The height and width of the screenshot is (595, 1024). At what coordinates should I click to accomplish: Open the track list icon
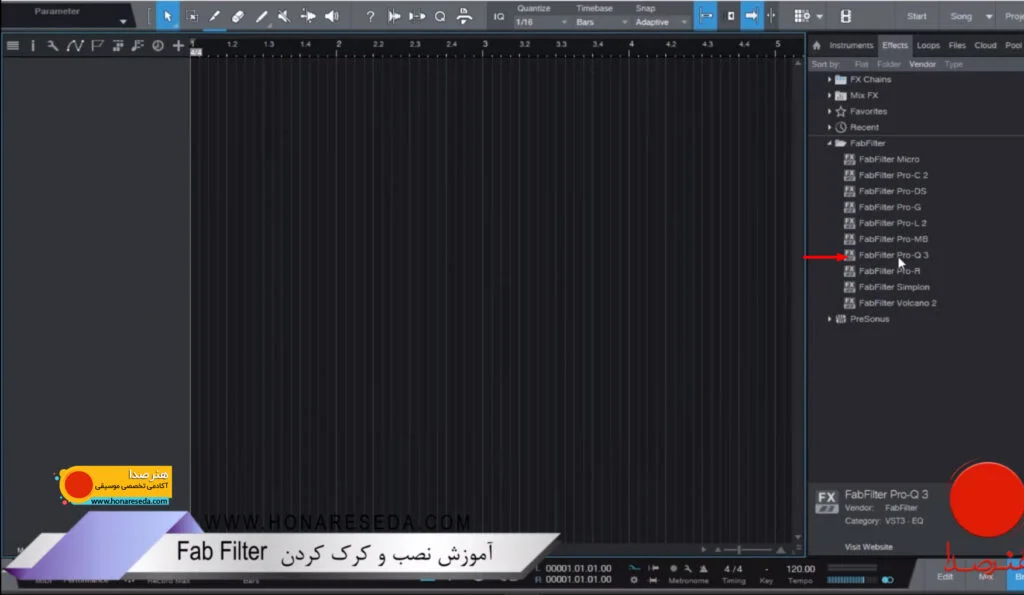(12, 46)
